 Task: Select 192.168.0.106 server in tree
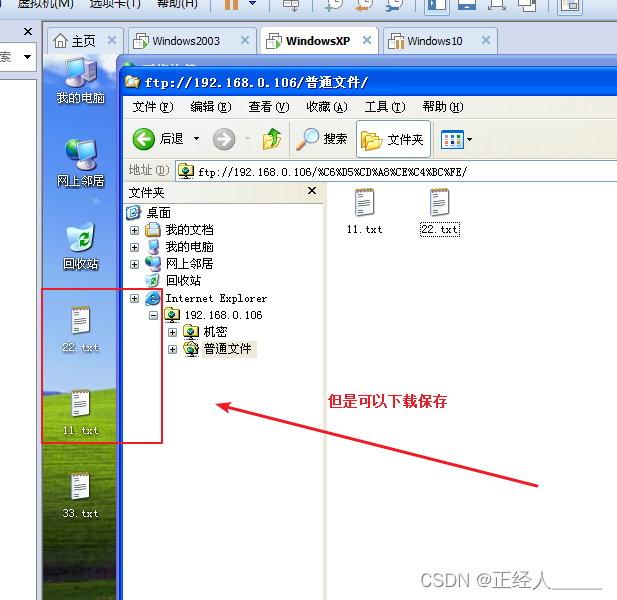coord(223,315)
